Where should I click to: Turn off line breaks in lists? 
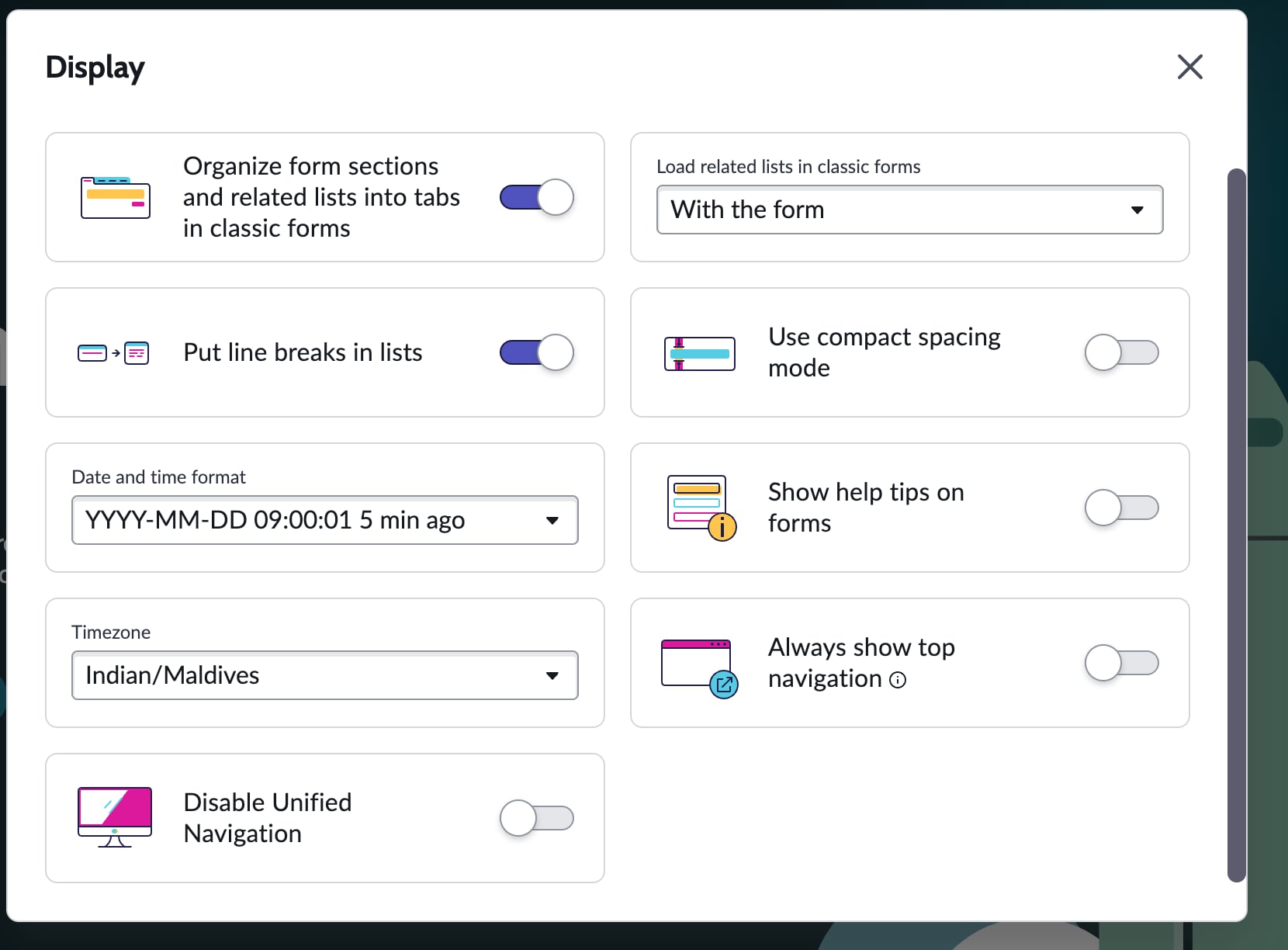point(535,352)
